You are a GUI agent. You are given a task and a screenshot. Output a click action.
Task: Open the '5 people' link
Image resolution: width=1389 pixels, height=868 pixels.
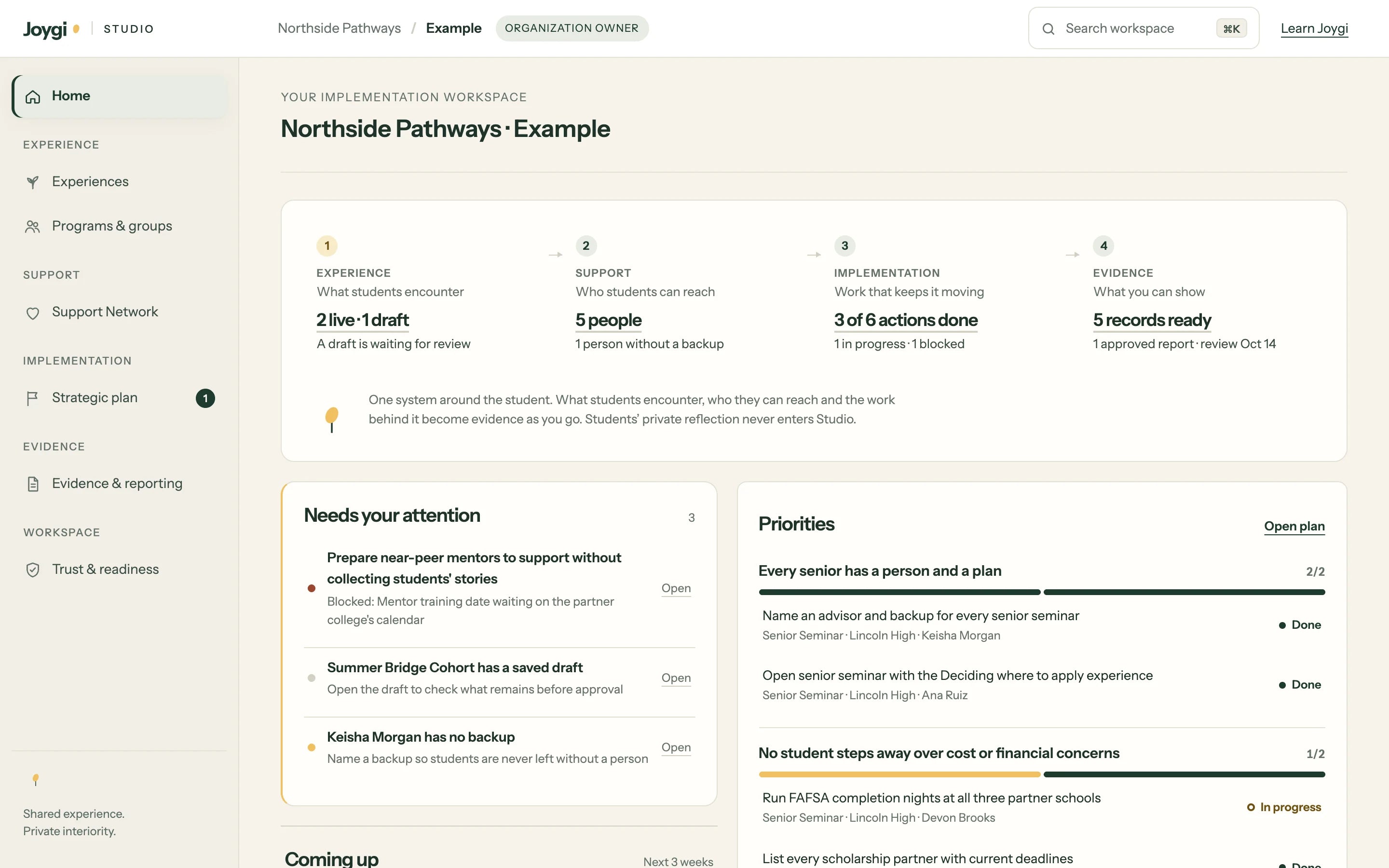[x=608, y=320]
